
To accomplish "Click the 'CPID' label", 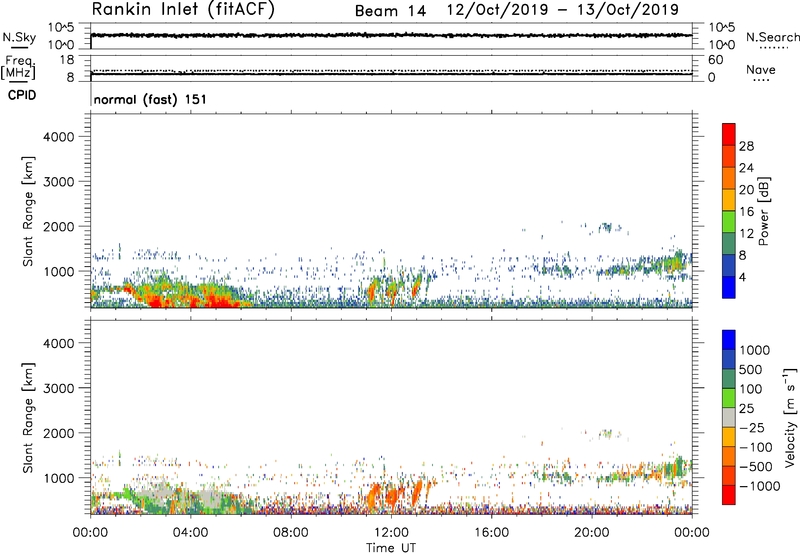I will click(22, 95).
